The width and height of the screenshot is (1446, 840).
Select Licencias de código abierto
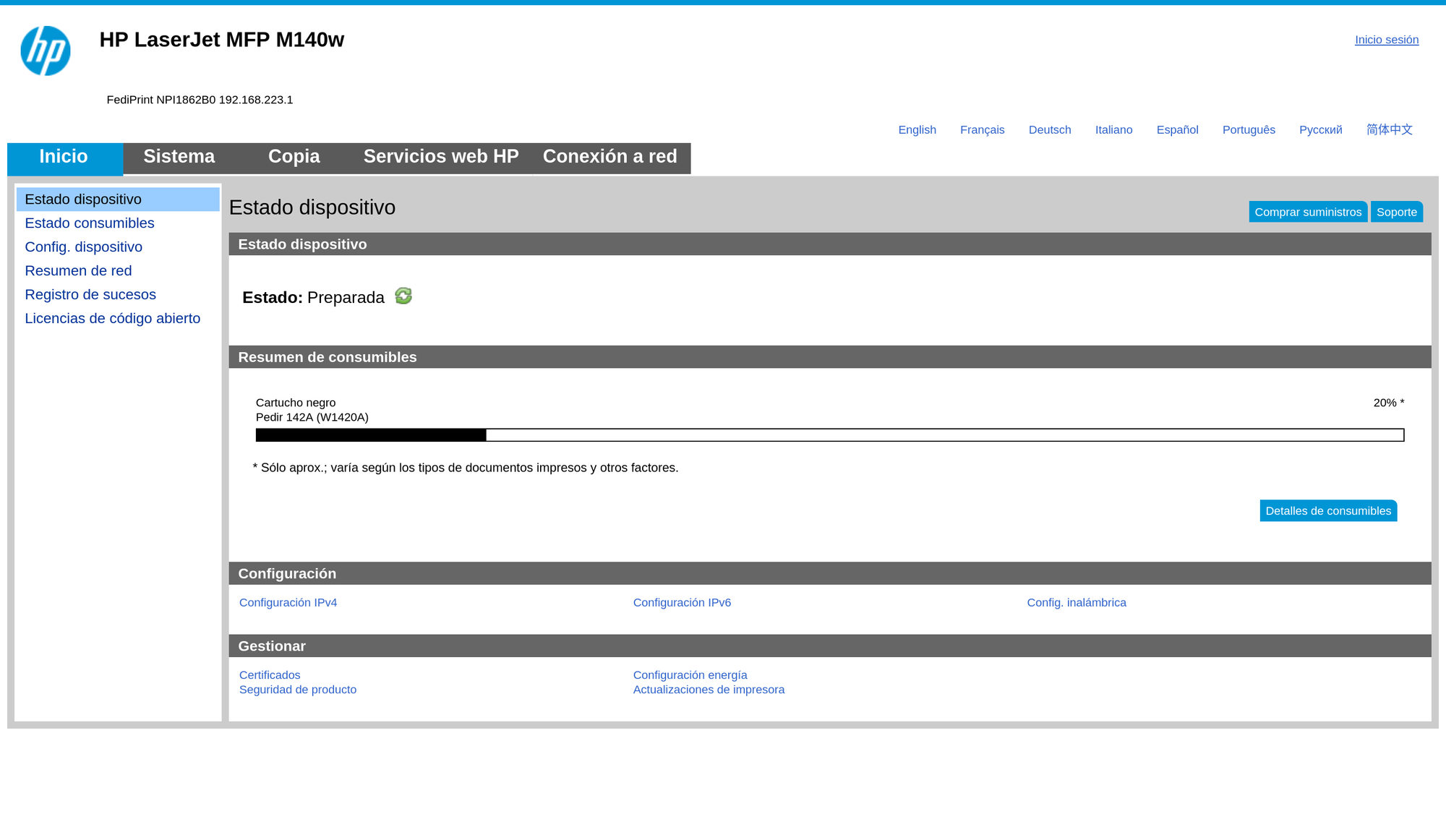(x=112, y=319)
